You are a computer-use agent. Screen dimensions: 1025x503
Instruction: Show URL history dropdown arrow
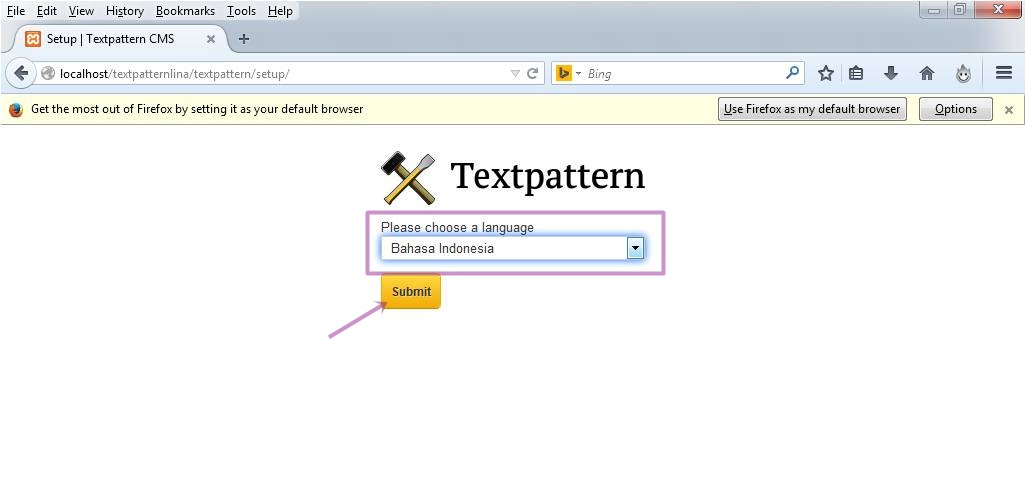coord(515,73)
